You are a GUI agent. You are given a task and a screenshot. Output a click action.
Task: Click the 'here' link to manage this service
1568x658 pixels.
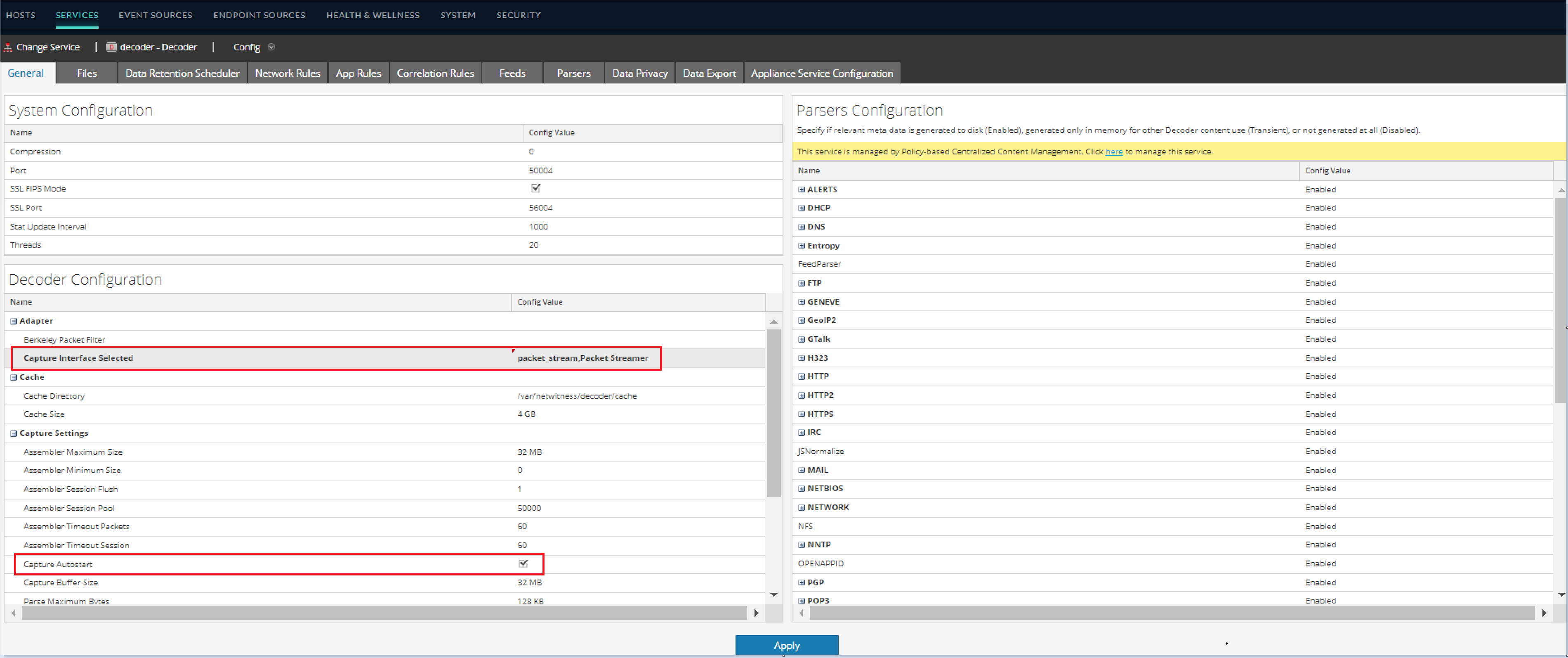tap(1114, 151)
